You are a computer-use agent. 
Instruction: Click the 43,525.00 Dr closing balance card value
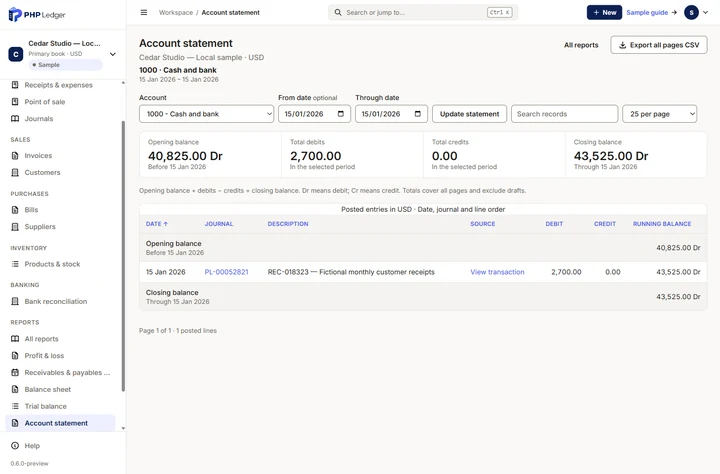(x=611, y=156)
